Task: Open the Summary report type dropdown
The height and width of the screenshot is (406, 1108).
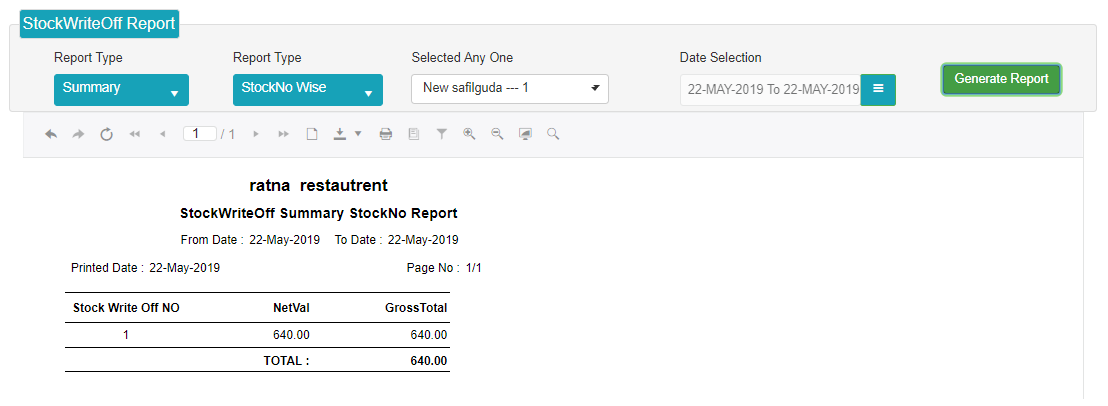Action: [x=122, y=90]
